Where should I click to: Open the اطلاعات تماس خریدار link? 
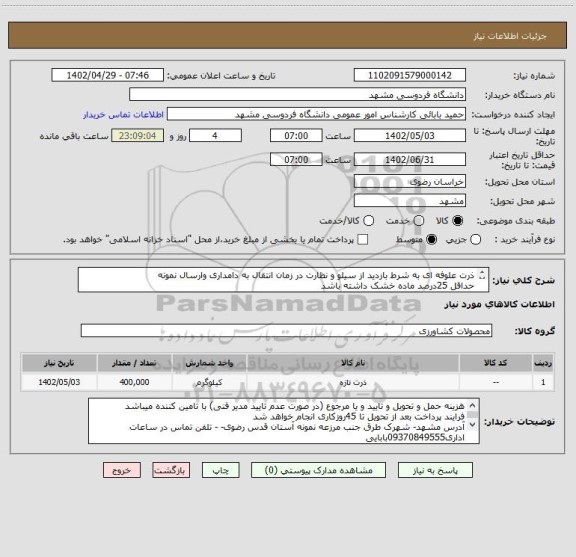[x=123, y=115]
